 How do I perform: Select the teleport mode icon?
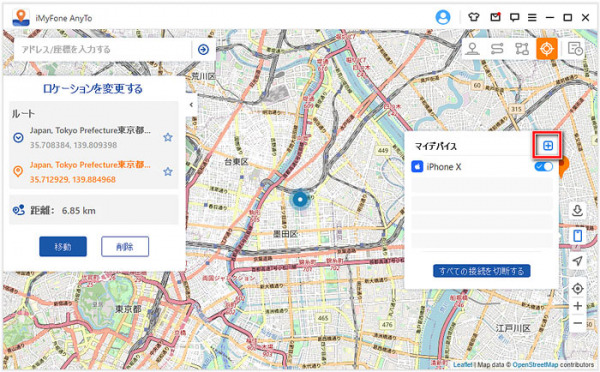pyautogui.click(x=473, y=49)
